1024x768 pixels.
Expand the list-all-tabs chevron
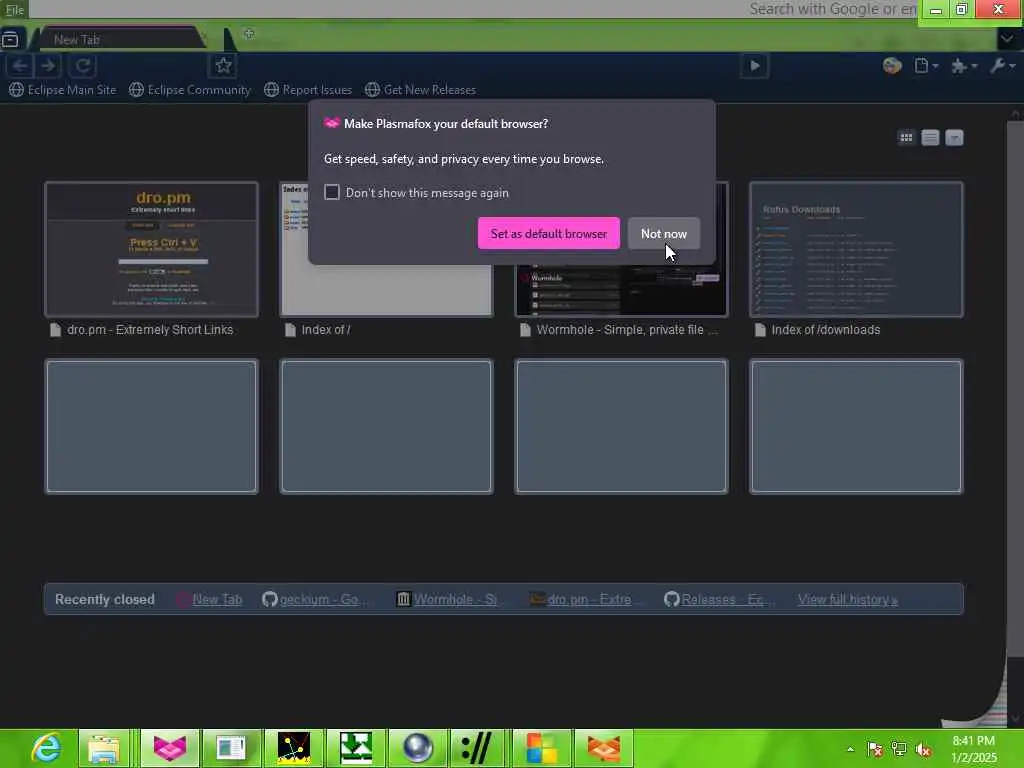pos(1007,39)
